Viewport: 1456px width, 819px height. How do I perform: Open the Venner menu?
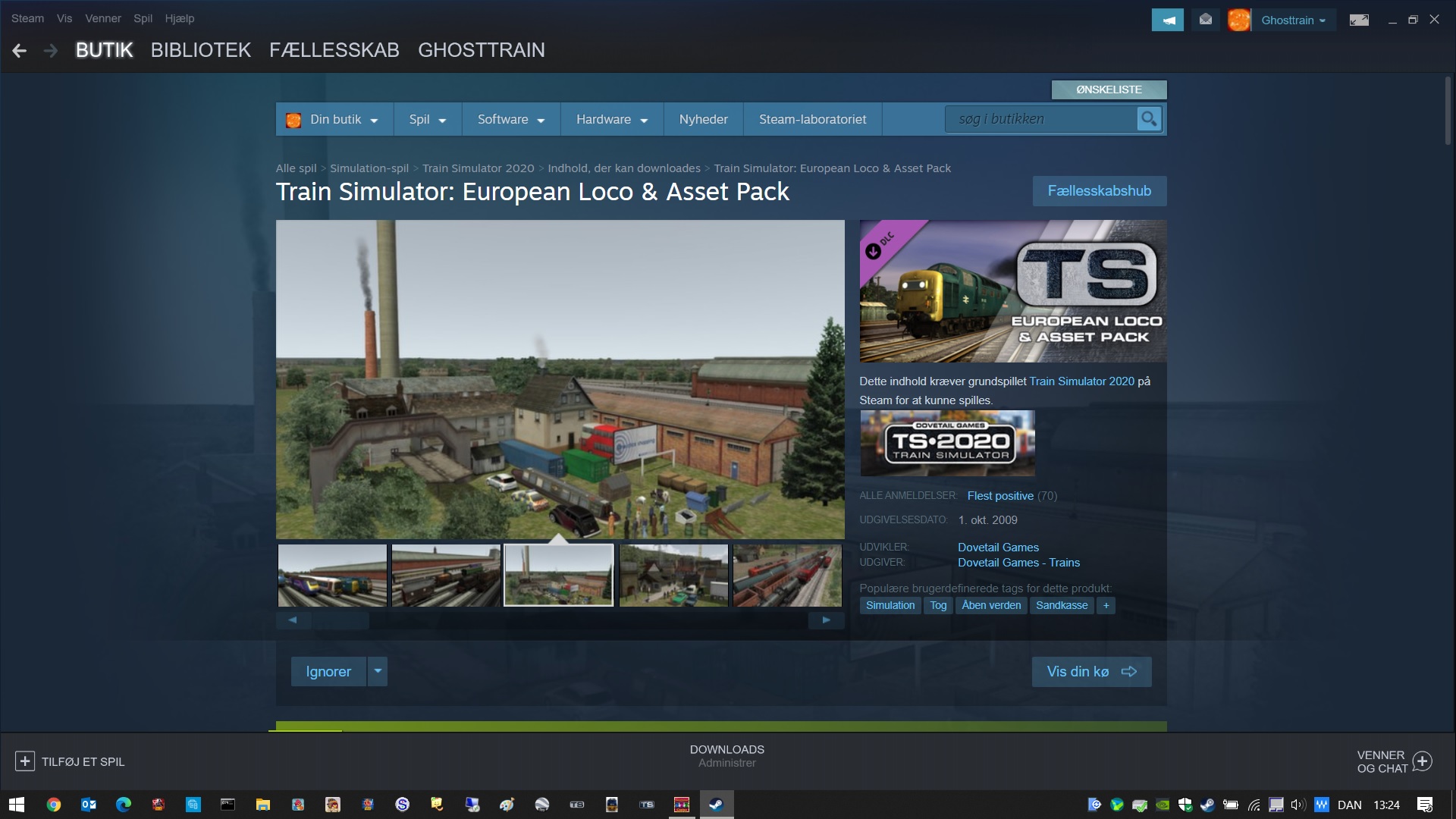point(102,18)
